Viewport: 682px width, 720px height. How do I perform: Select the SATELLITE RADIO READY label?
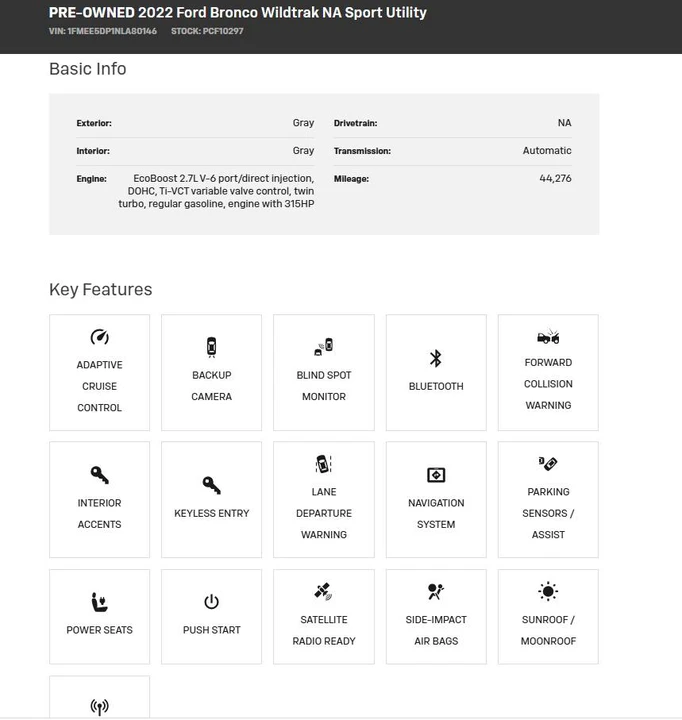pyautogui.click(x=324, y=630)
